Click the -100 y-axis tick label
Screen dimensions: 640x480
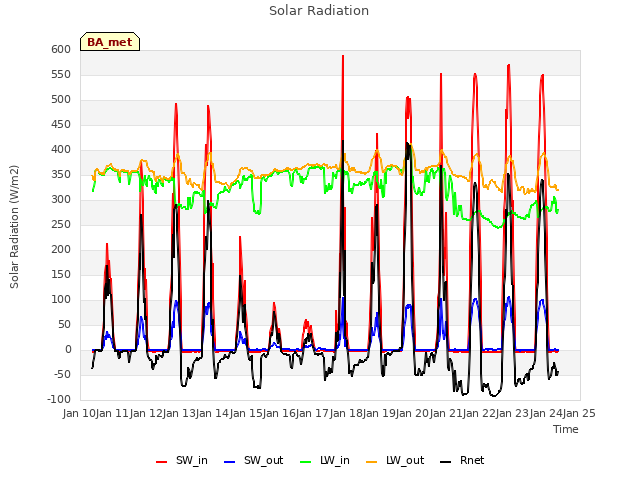point(59,400)
